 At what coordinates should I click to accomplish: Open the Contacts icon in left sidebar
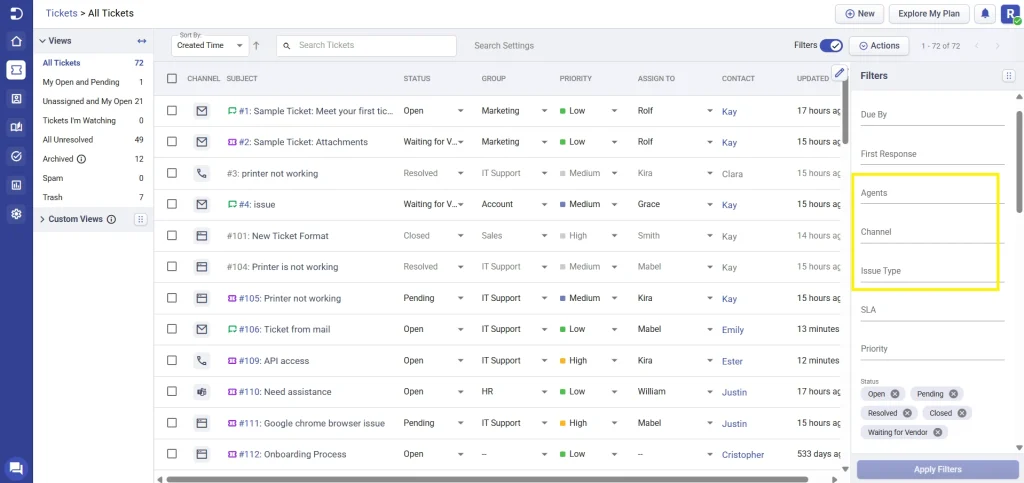16,99
